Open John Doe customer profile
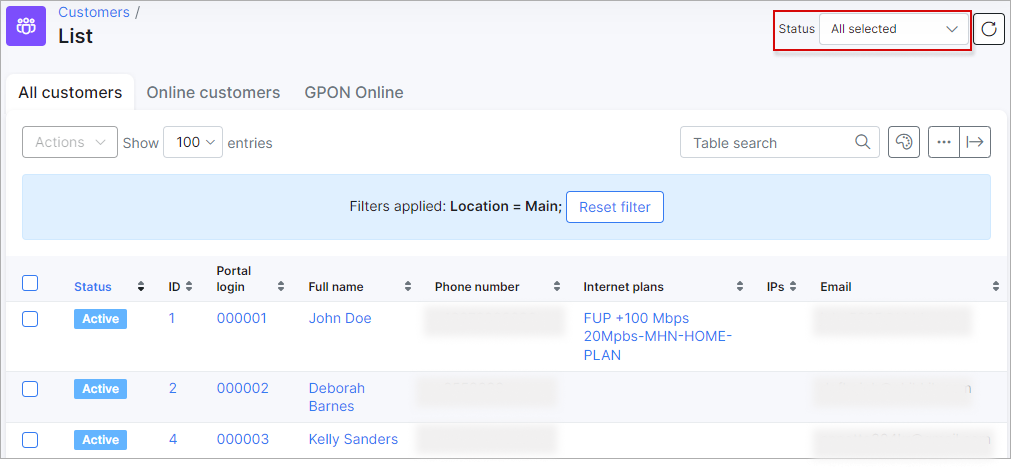The width and height of the screenshot is (1011, 468). [x=340, y=318]
